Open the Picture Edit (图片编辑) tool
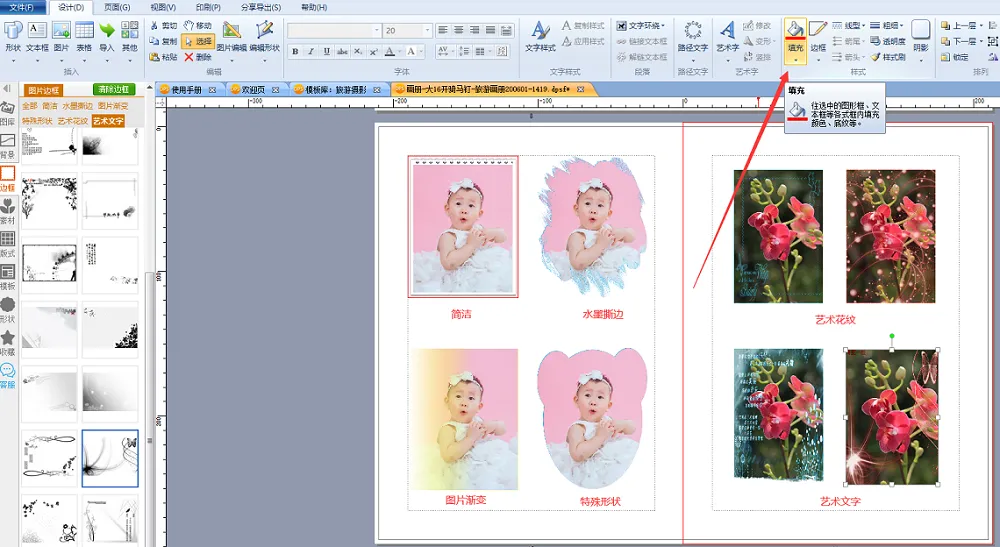The height and width of the screenshot is (547, 1000). 231,37
